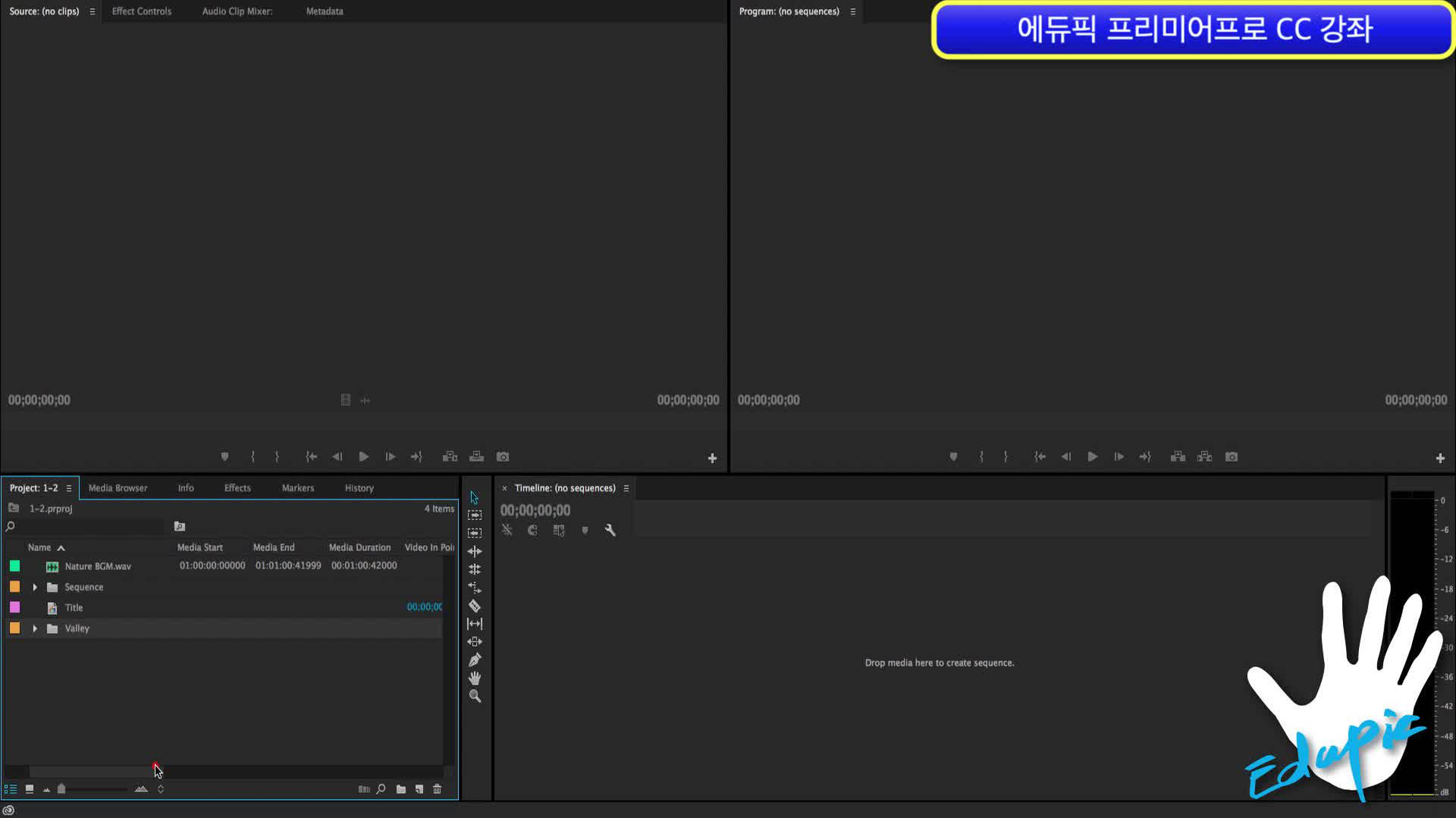1456x818 pixels.
Task: Expand the Sequence bin
Action: tap(35, 586)
